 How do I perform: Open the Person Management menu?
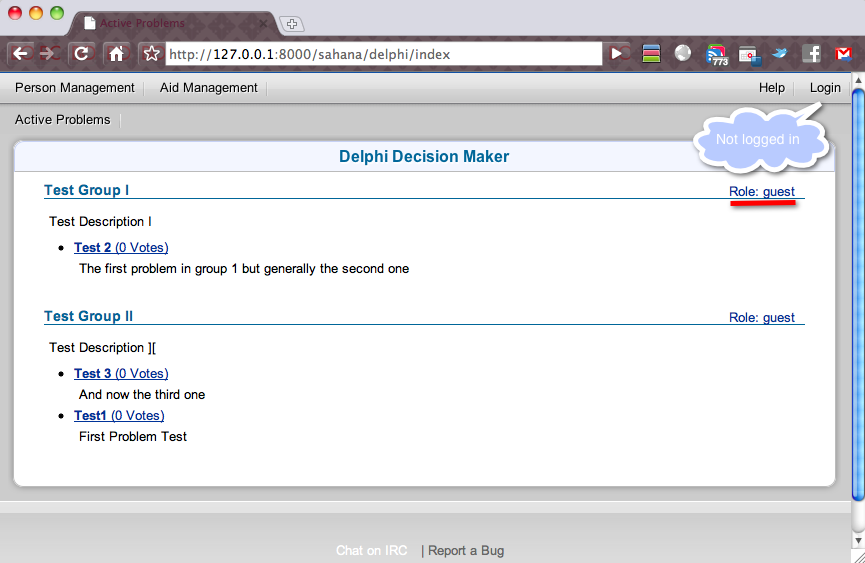[75, 88]
